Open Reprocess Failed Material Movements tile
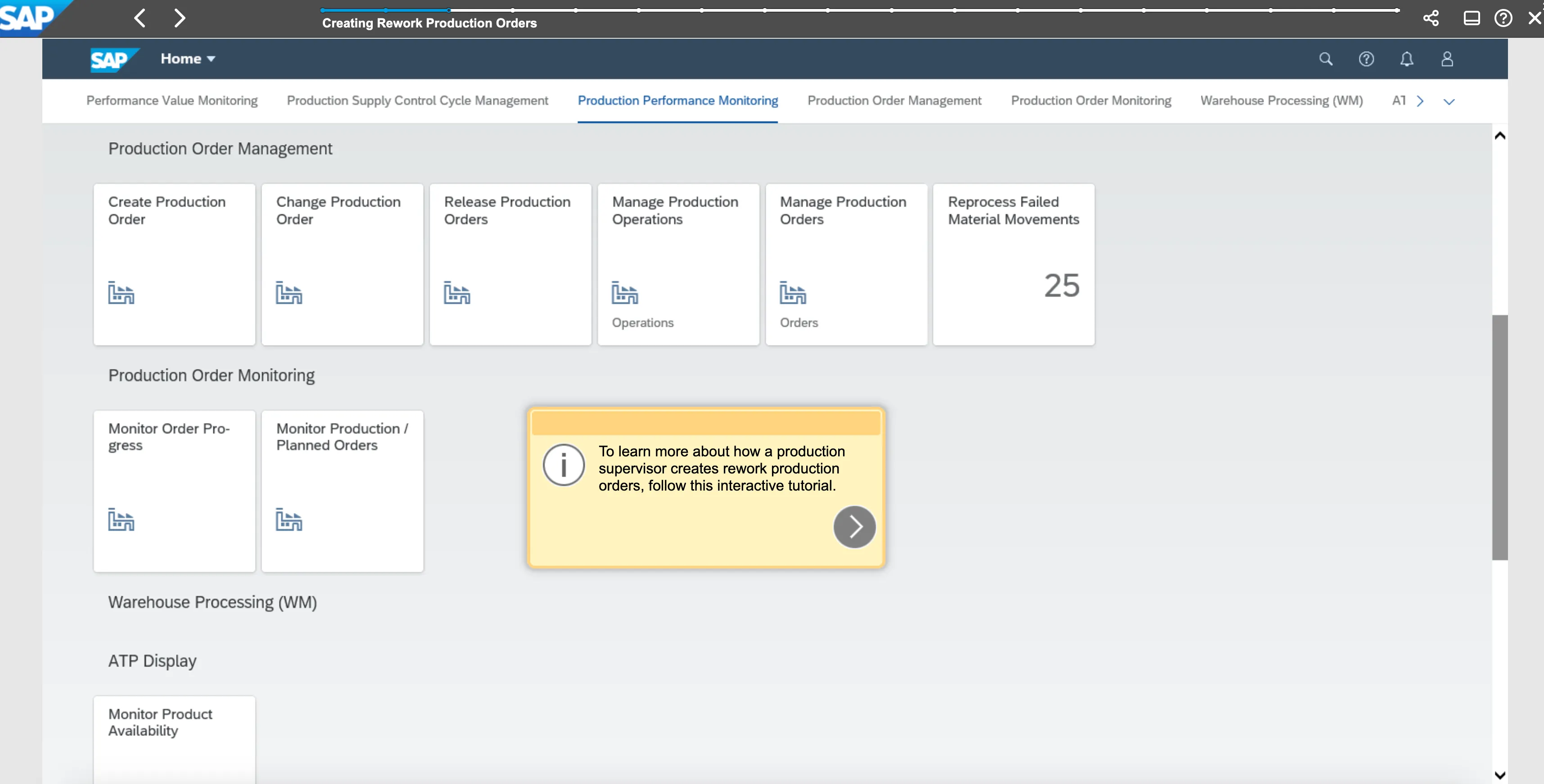This screenshot has width=1544, height=784. [x=1014, y=264]
